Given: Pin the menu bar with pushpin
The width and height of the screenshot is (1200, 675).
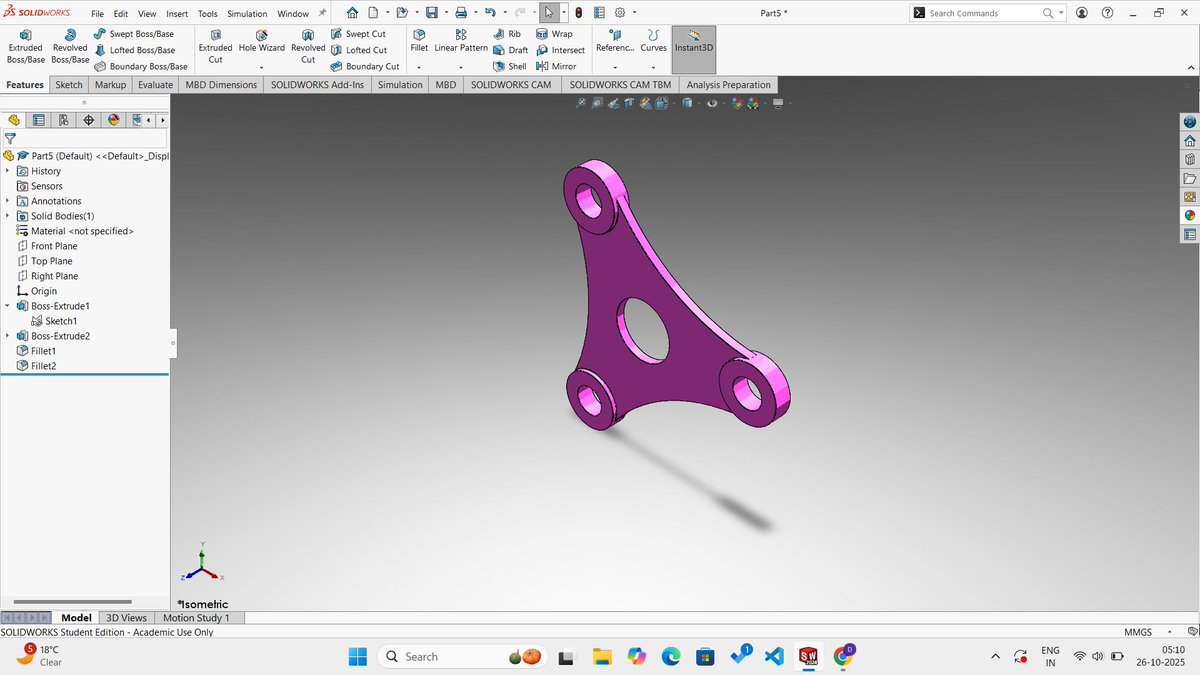Looking at the screenshot, I should point(322,13).
